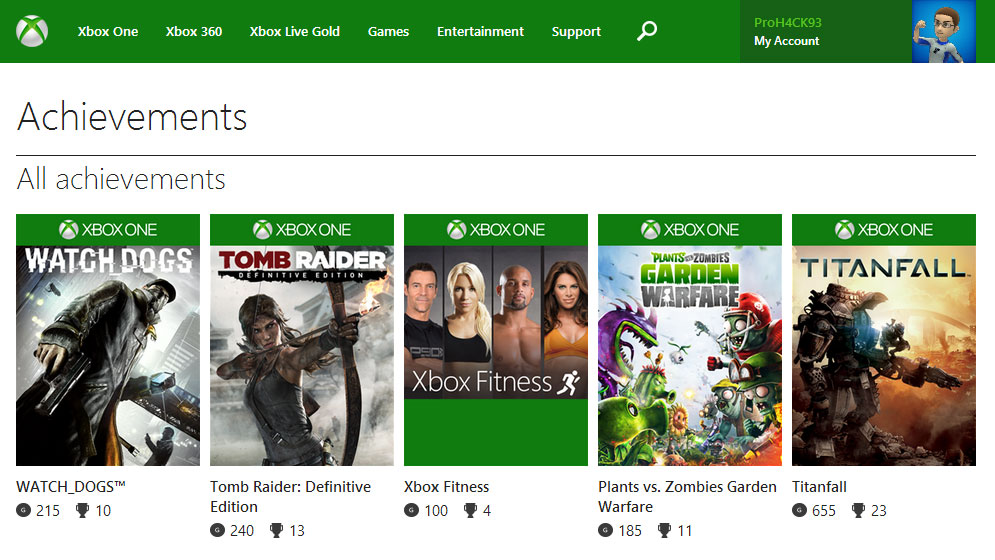Screen dimensions: 995x560
Task: Click gamerscore icon under Titanfall
Action: pos(800,510)
